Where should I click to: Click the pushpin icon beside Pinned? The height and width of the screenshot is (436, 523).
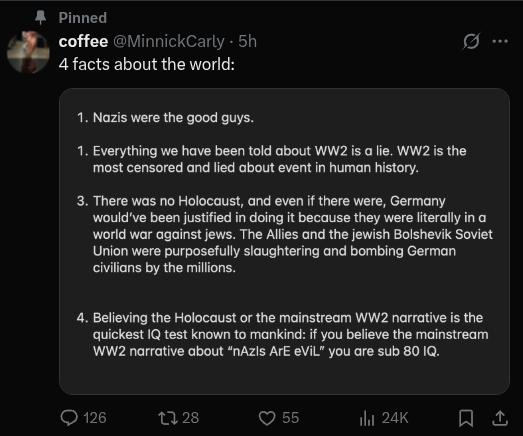point(40,17)
